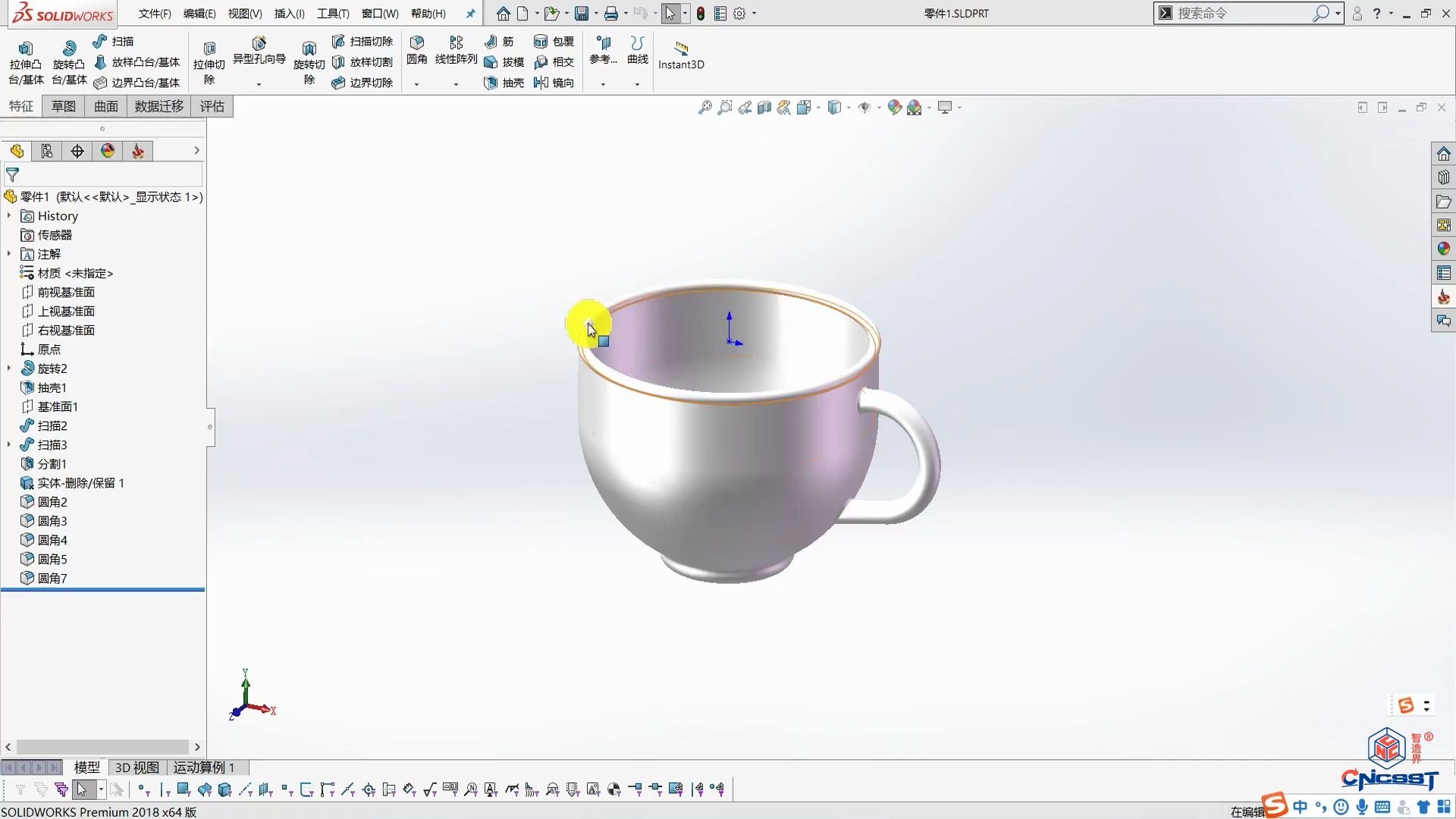Open the 插入(I) menu
The height and width of the screenshot is (819, 1456).
288,13
